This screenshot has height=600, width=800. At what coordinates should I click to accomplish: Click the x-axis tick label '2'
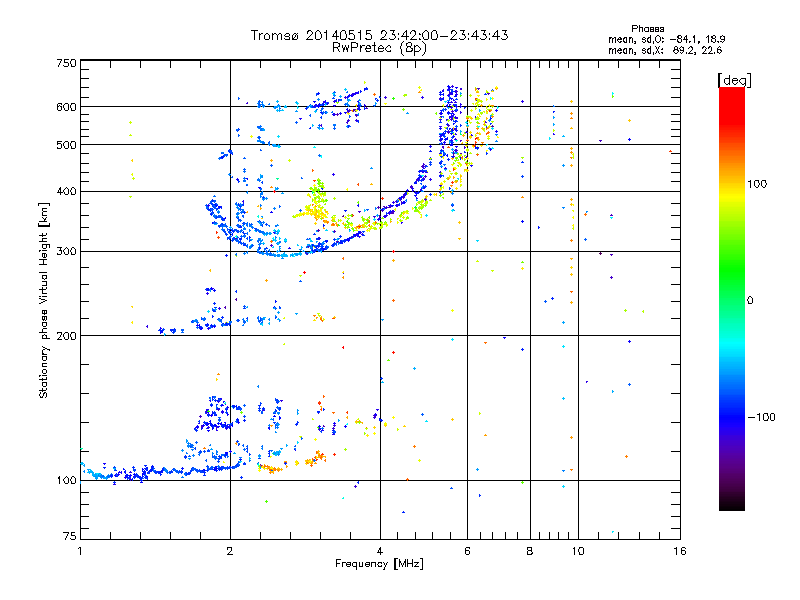pyautogui.click(x=230, y=551)
